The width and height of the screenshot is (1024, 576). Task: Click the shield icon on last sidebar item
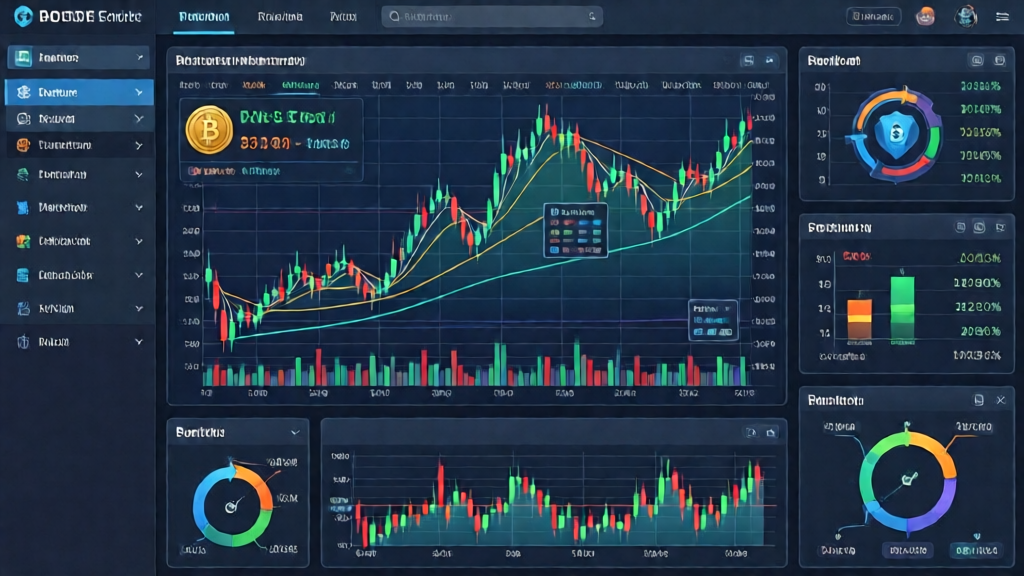click(22, 342)
